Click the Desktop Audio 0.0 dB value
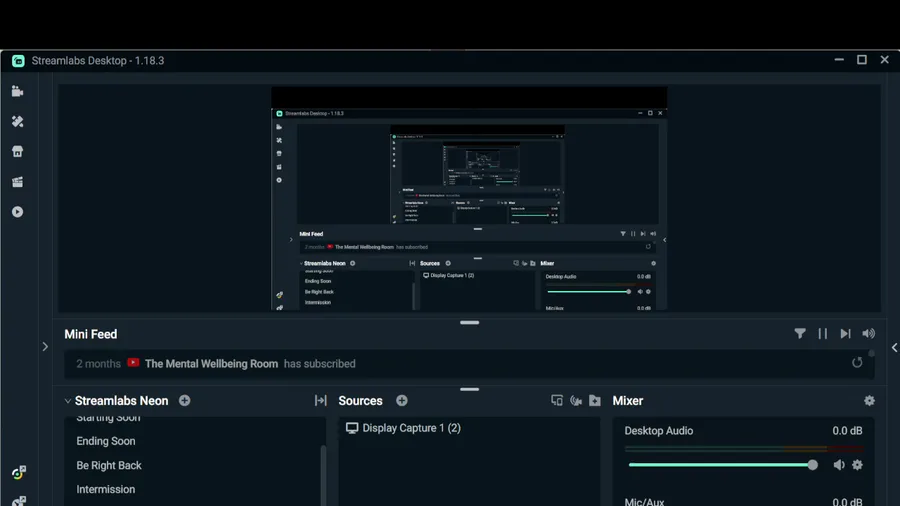The width and height of the screenshot is (900, 506). [847, 431]
